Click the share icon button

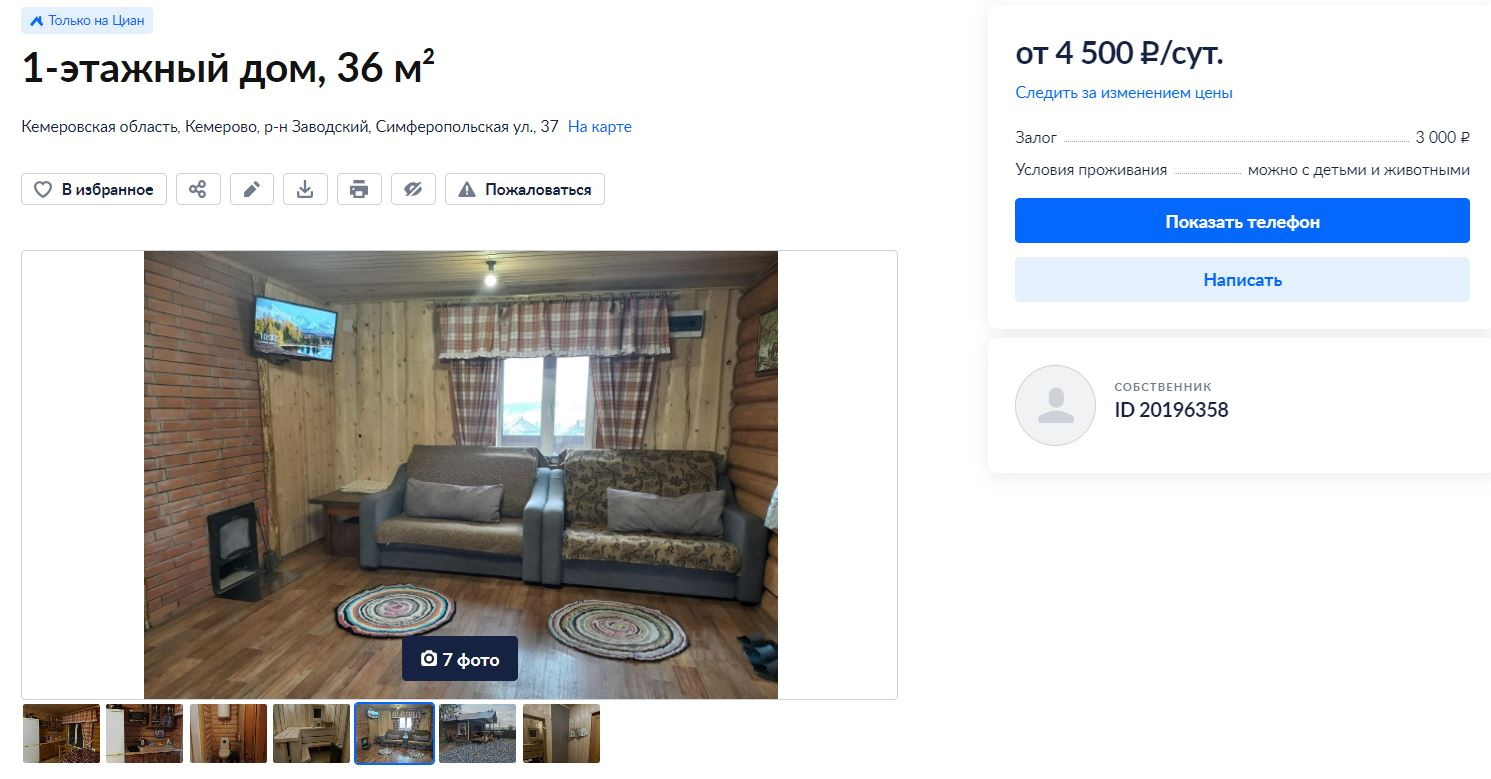coord(198,189)
